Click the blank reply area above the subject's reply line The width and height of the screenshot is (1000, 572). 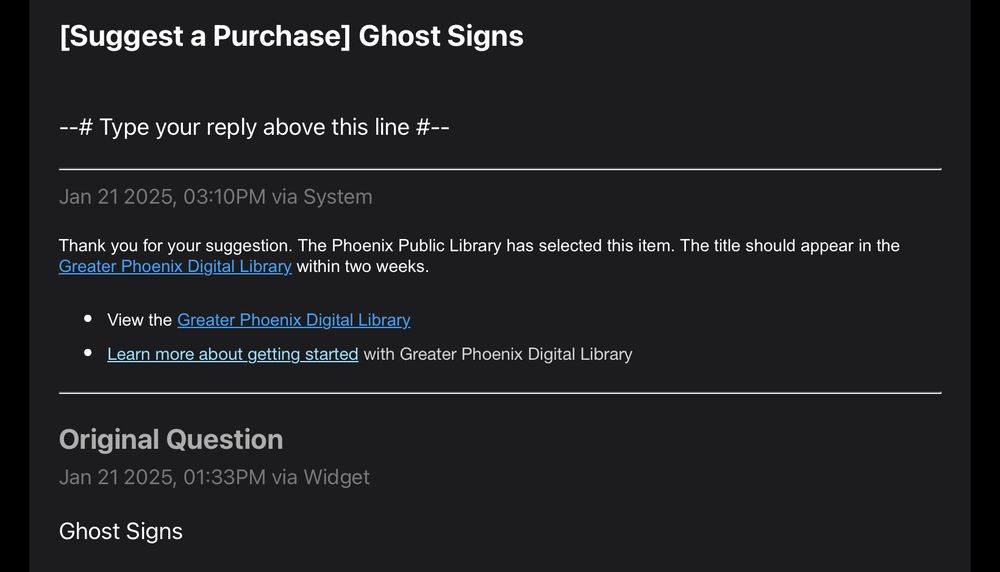[x=500, y=83]
